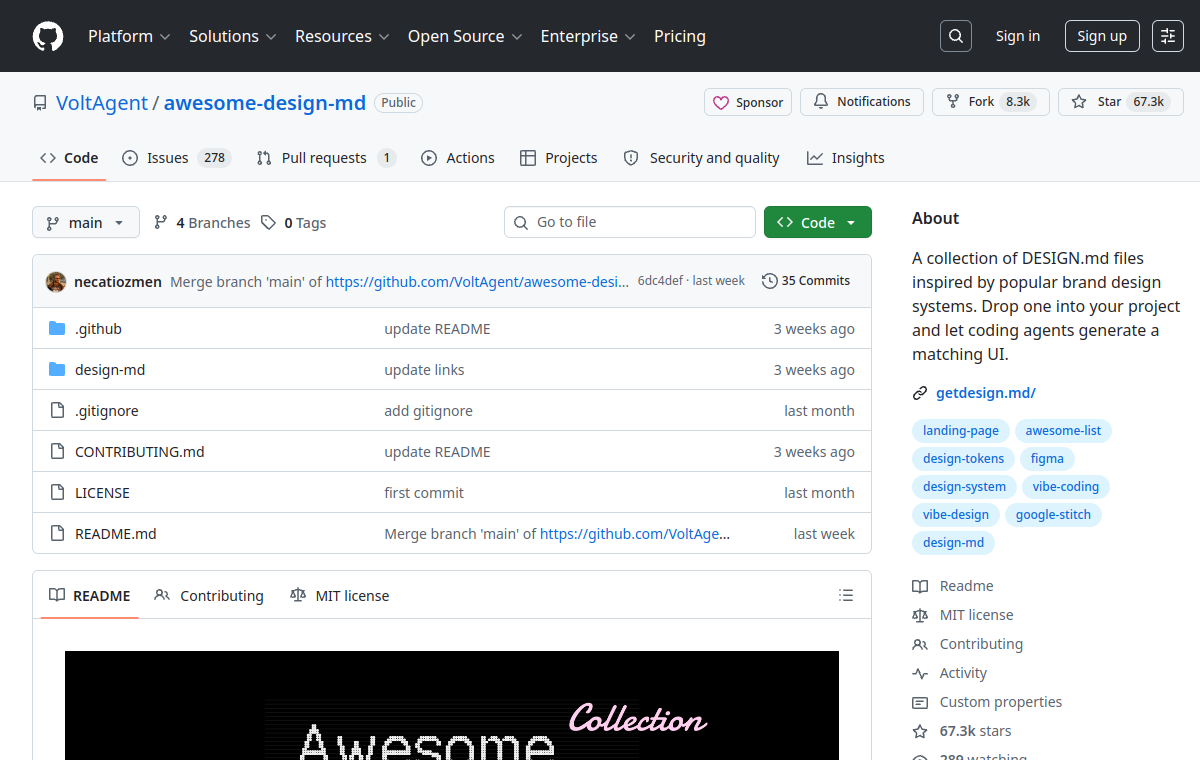1200x760 pixels.
Task: Open the VoltAgent owner link
Action: point(102,103)
